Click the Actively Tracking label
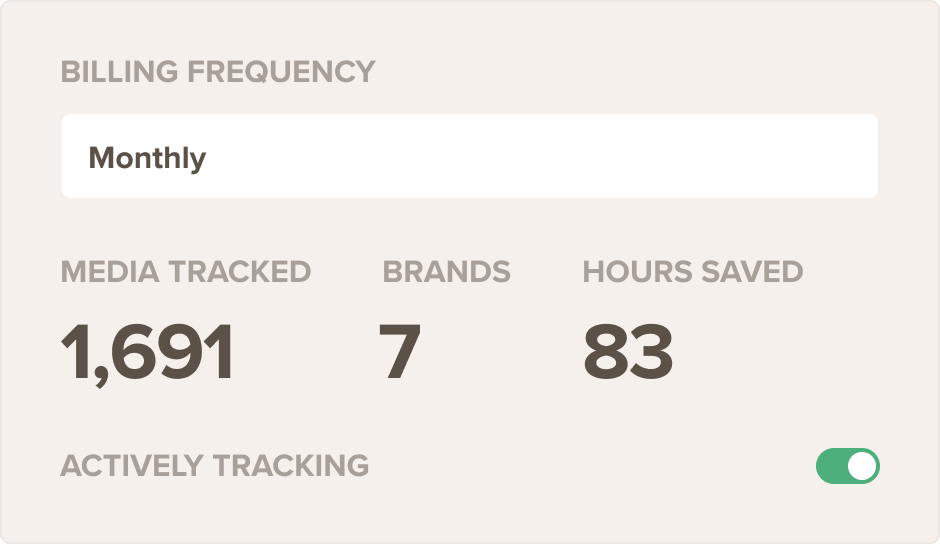 pos(214,466)
